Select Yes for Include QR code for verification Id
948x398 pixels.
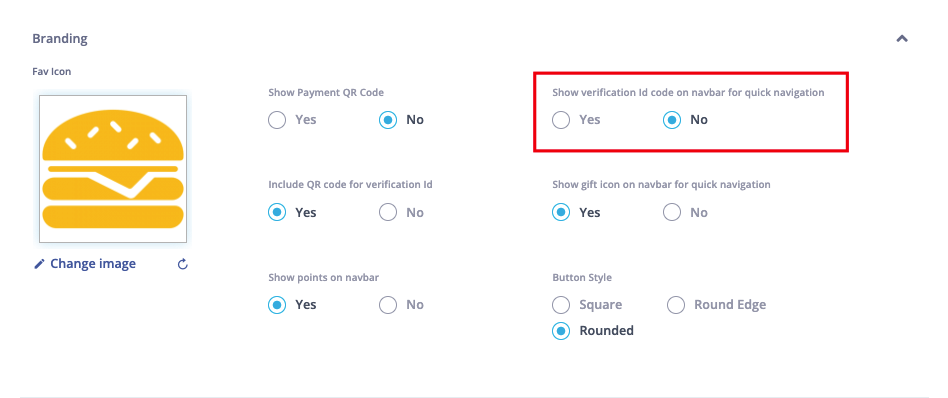point(277,212)
